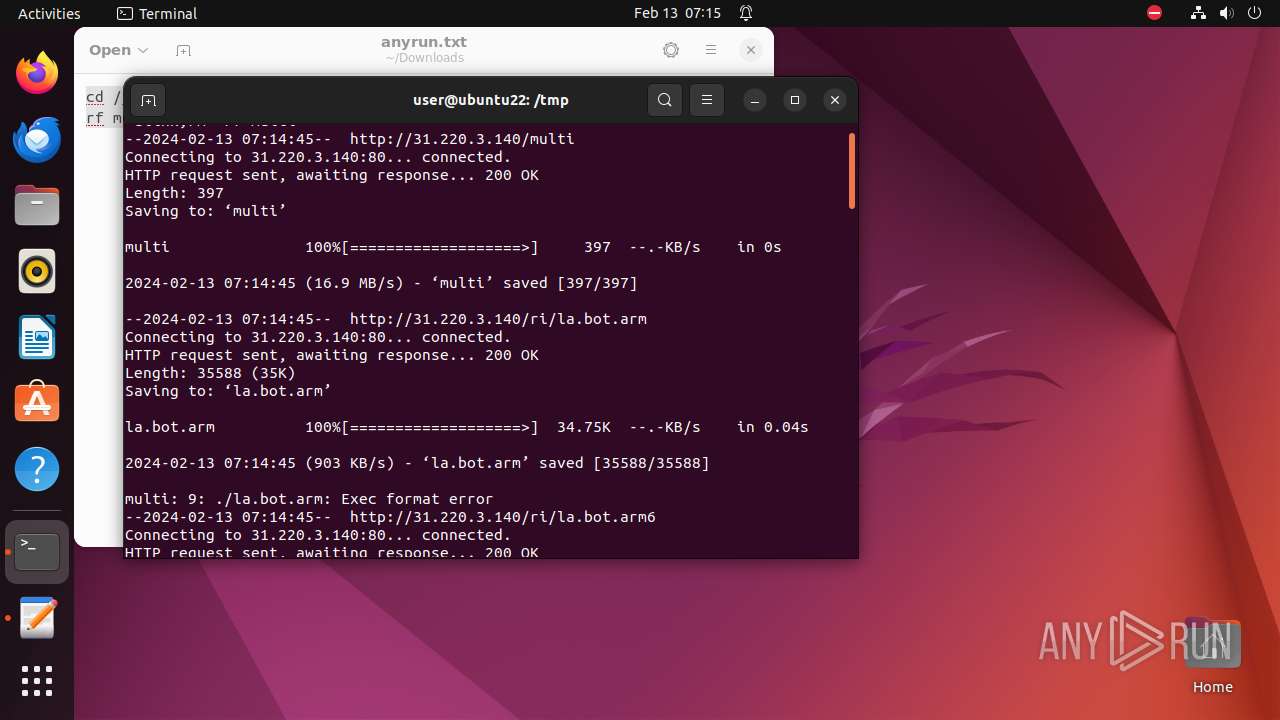The height and width of the screenshot is (720, 1280).
Task: Launch Thunderbird mail from the dock
Action: [x=37, y=140]
